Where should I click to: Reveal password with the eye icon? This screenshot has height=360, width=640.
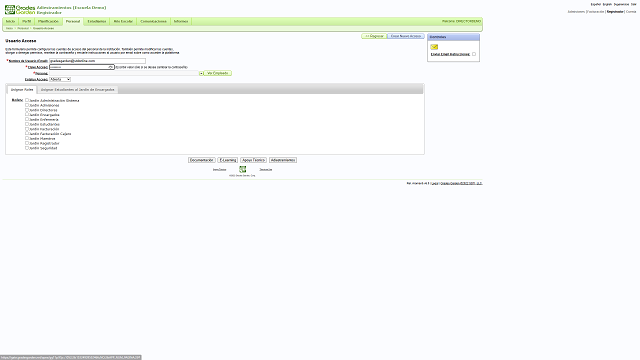pos(111,67)
